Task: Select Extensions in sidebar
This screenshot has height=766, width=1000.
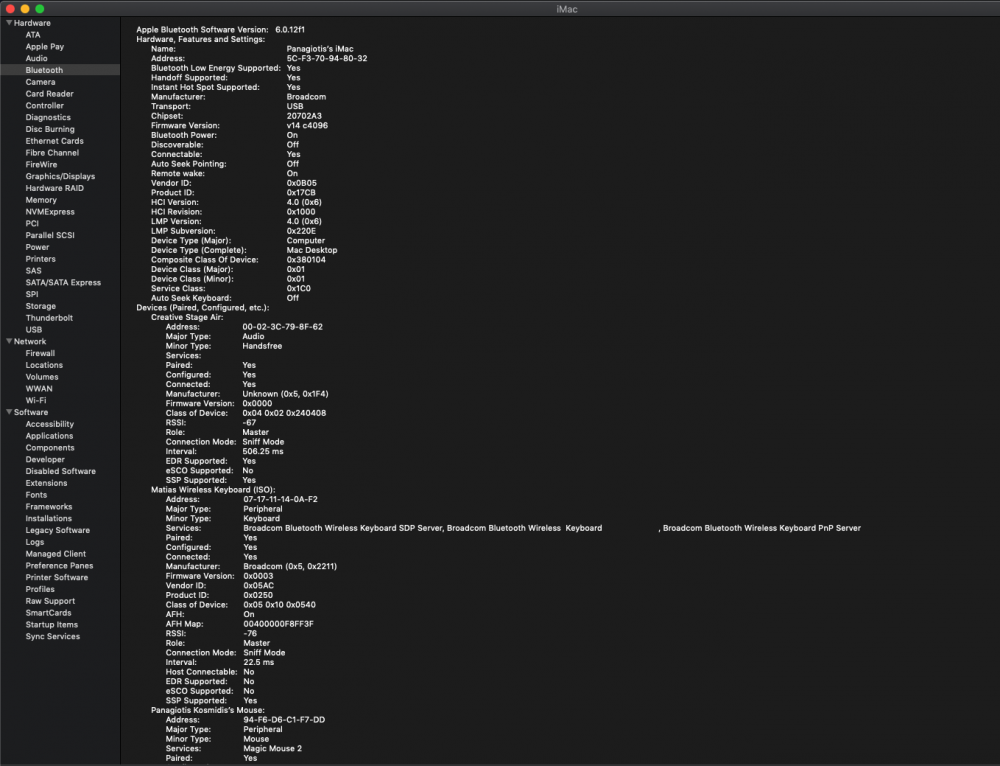Action: (x=46, y=483)
